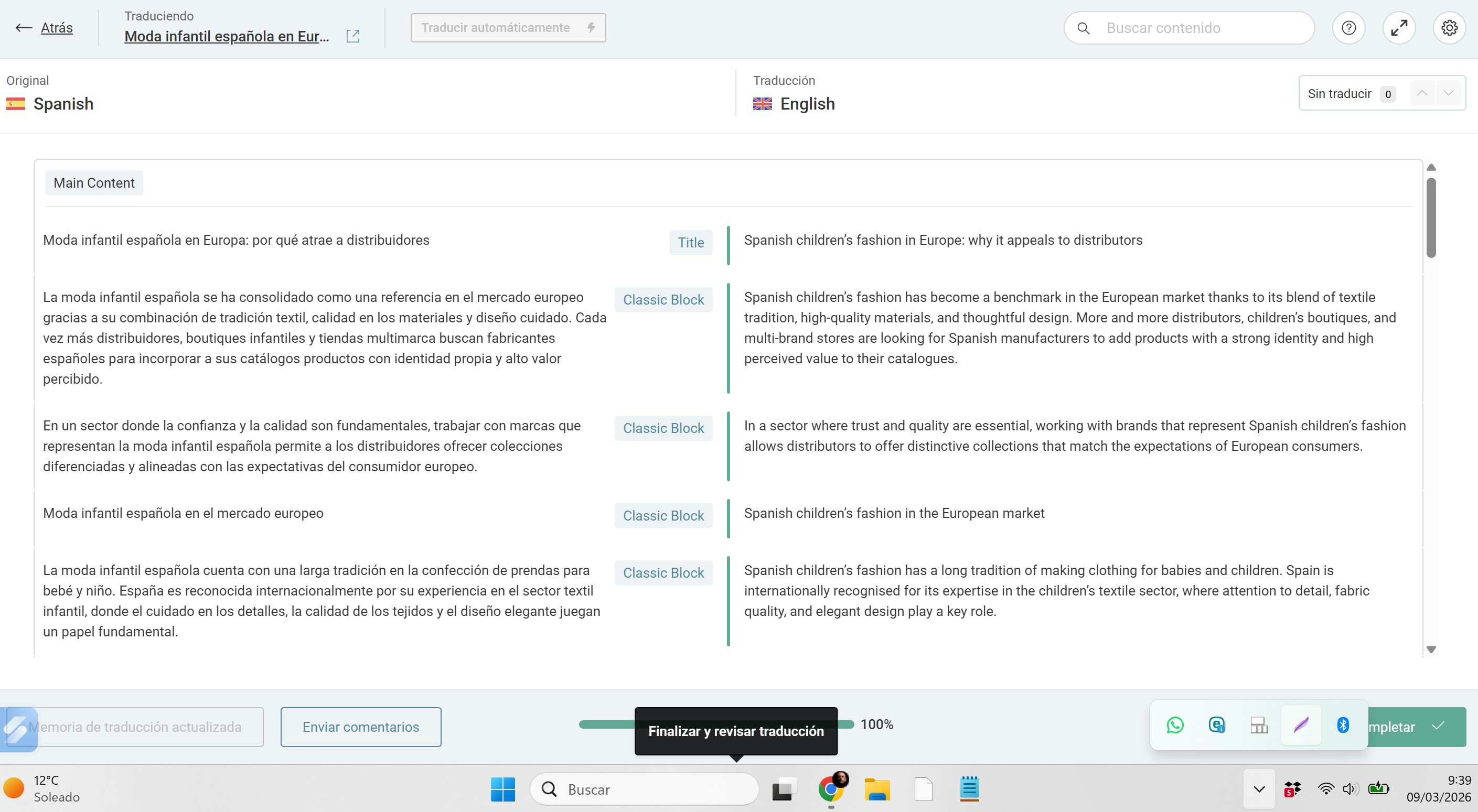
Task: Open File Explorer from the taskbar
Action: tap(877, 789)
